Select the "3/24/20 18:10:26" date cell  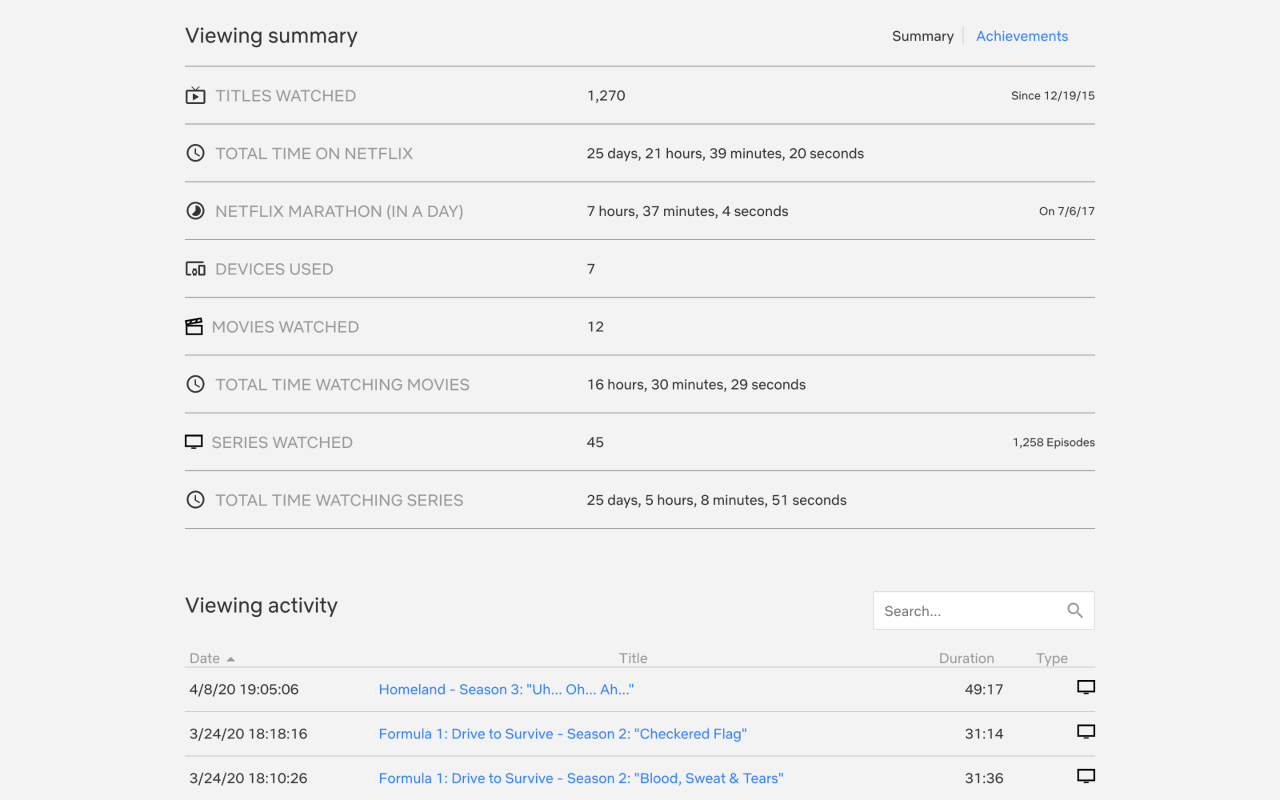pyautogui.click(x=248, y=778)
